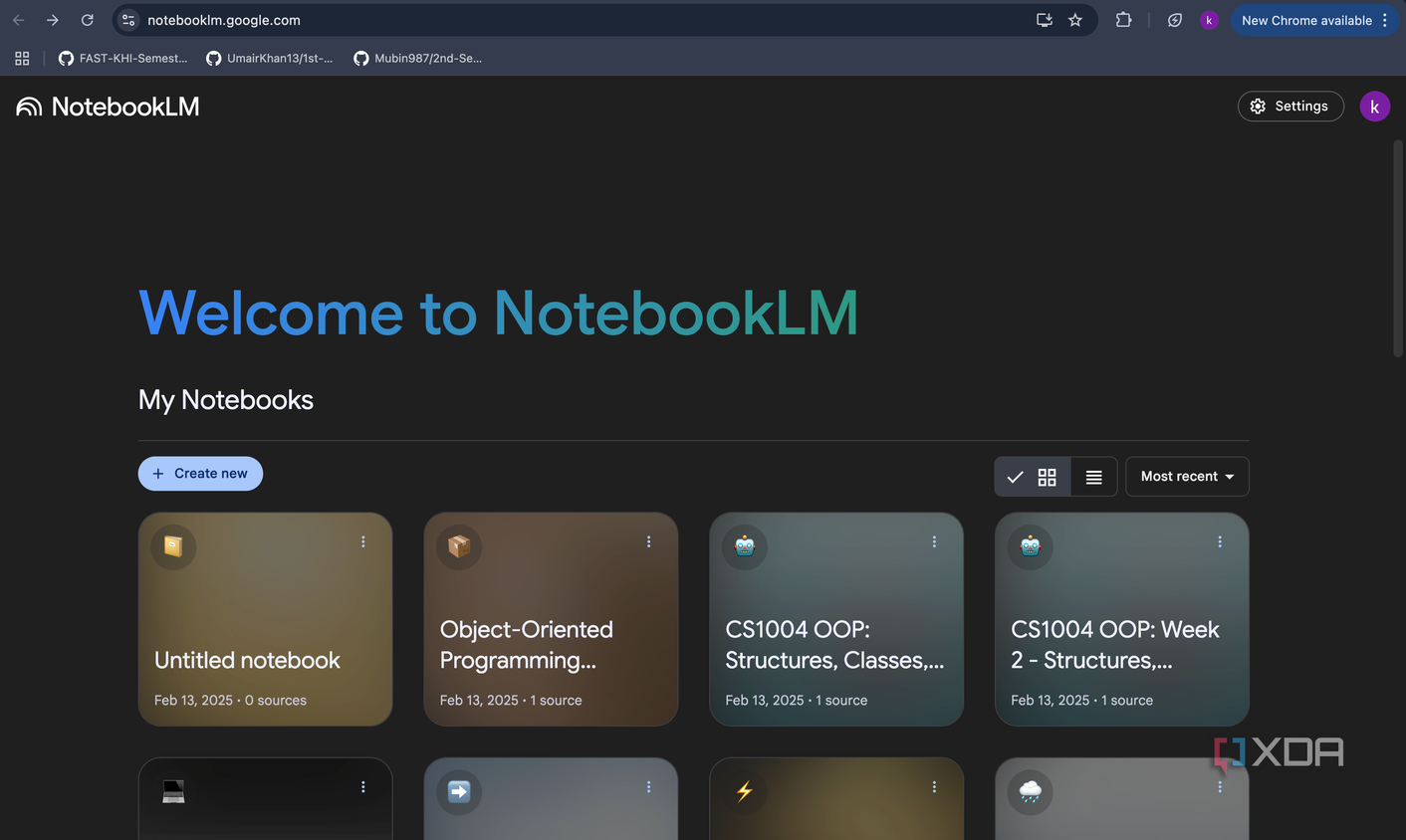
Task: Open Settings from the header
Action: 1290,106
